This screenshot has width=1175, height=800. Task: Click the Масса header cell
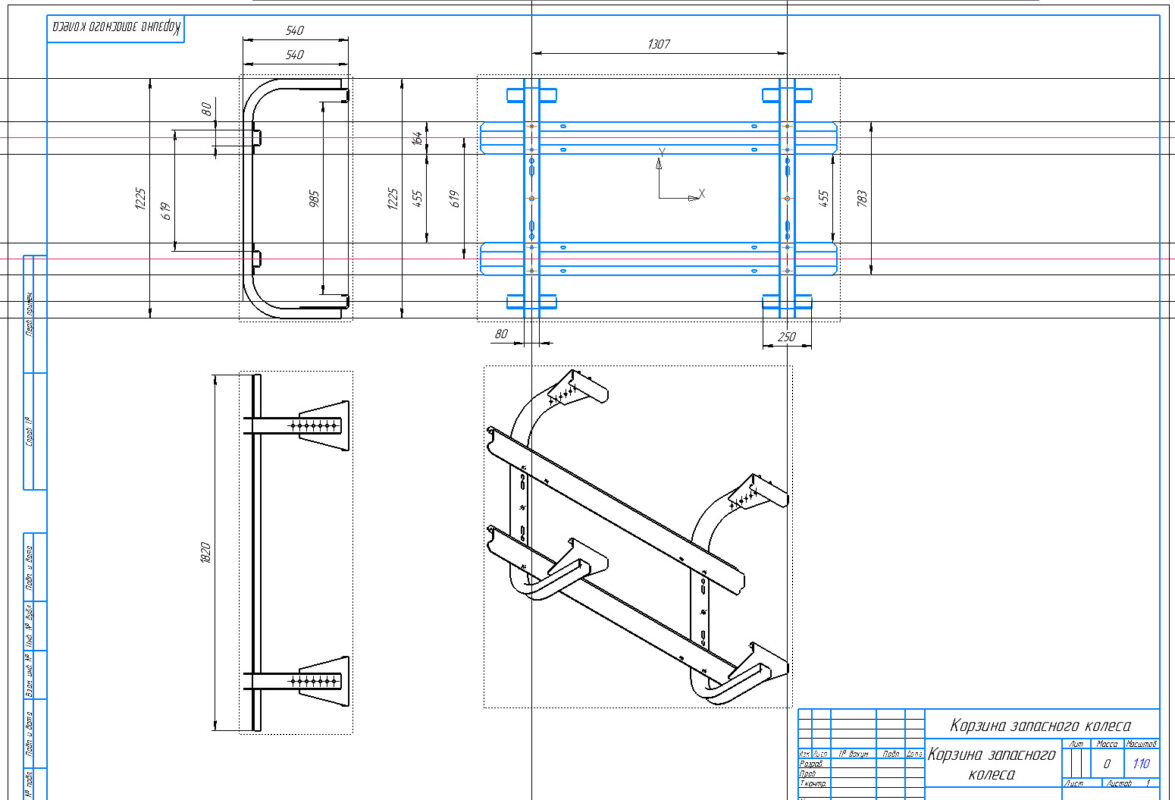tap(1107, 745)
